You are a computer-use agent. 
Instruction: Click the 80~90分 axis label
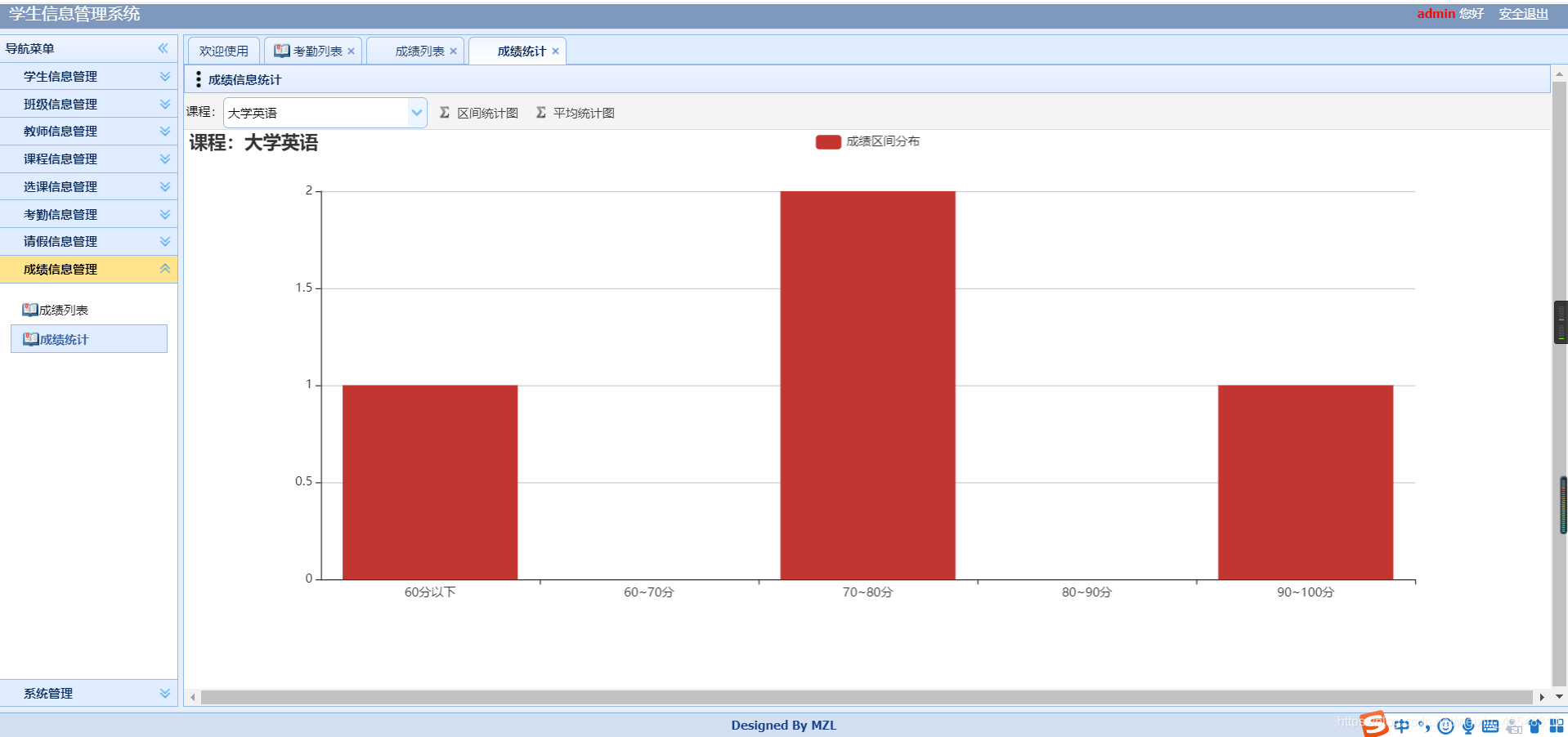click(x=1086, y=592)
